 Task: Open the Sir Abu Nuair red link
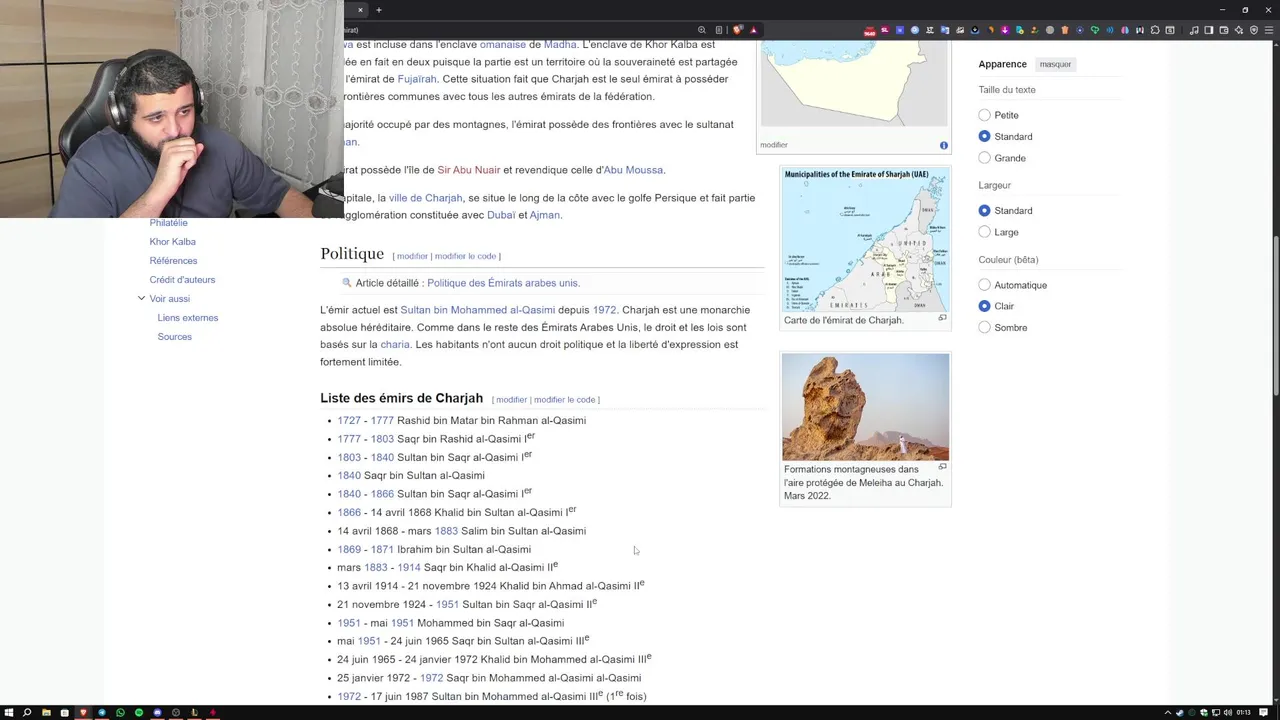(x=468, y=170)
